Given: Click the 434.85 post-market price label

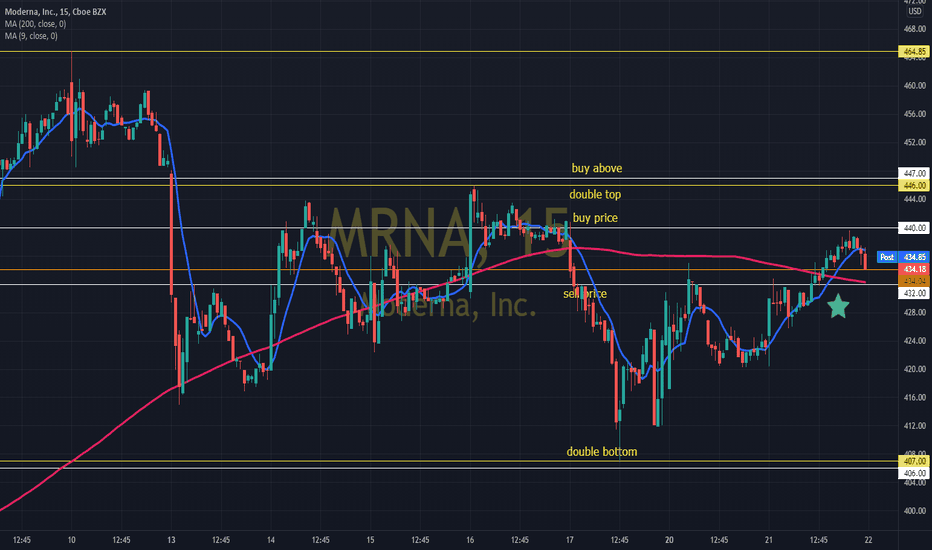Looking at the screenshot, I should pyautogui.click(x=914, y=257).
